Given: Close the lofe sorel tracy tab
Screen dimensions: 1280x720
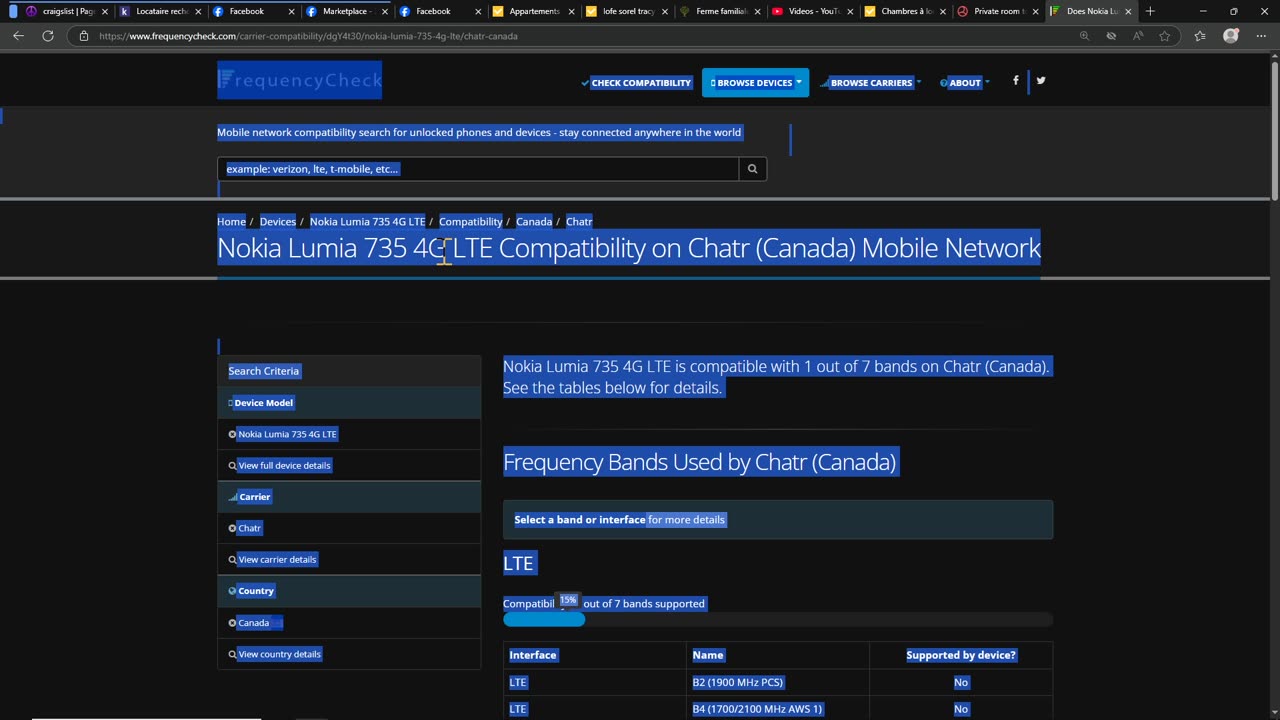Looking at the screenshot, I should 665,11.
